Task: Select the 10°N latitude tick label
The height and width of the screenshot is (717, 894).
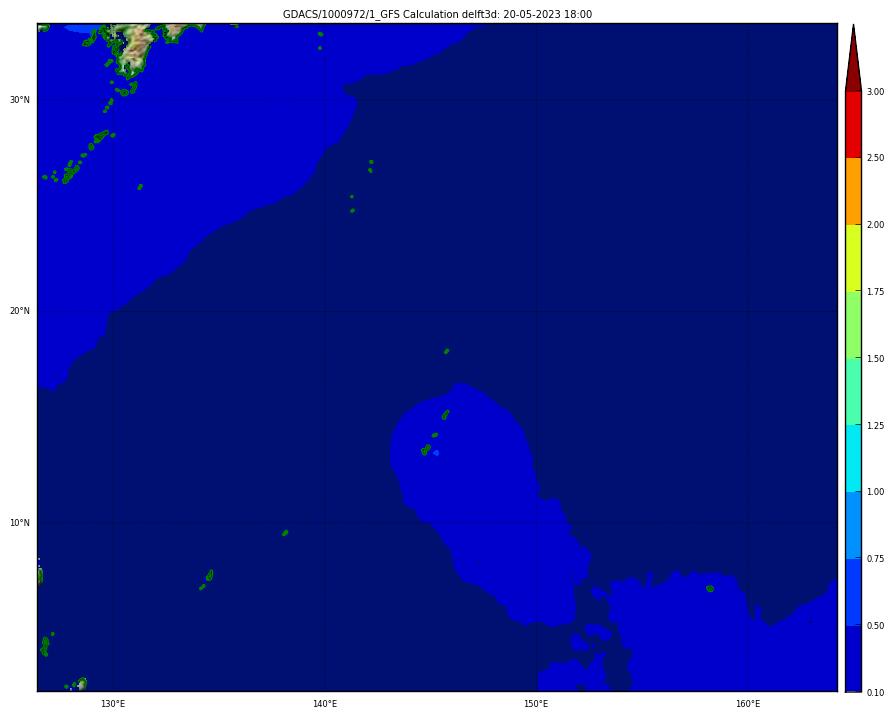Action: [20, 523]
